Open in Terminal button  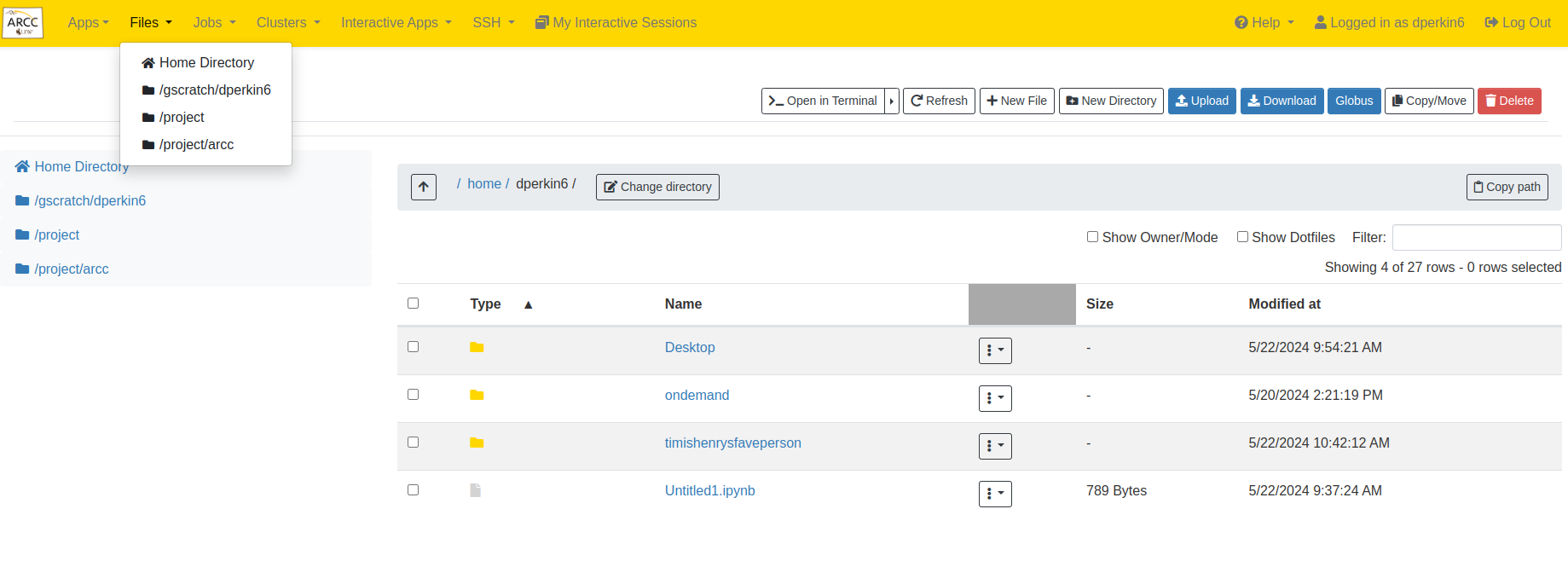[823, 101]
